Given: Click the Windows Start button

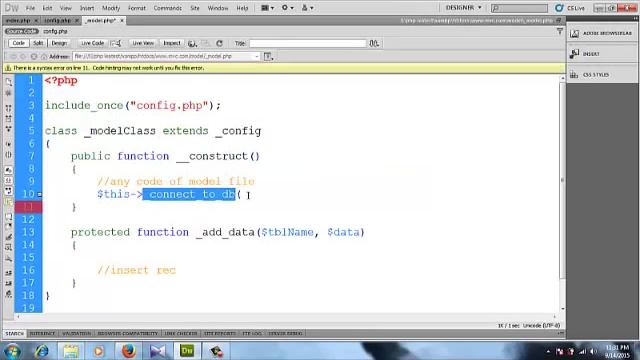Looking at the screenshot, I should coord(12,351).
